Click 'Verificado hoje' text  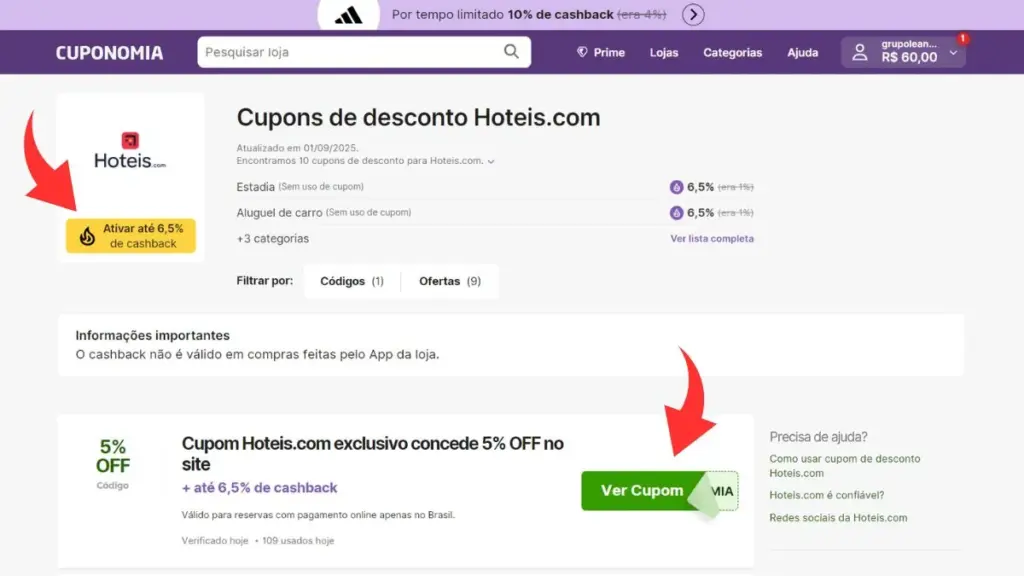[x=215, y=541]
